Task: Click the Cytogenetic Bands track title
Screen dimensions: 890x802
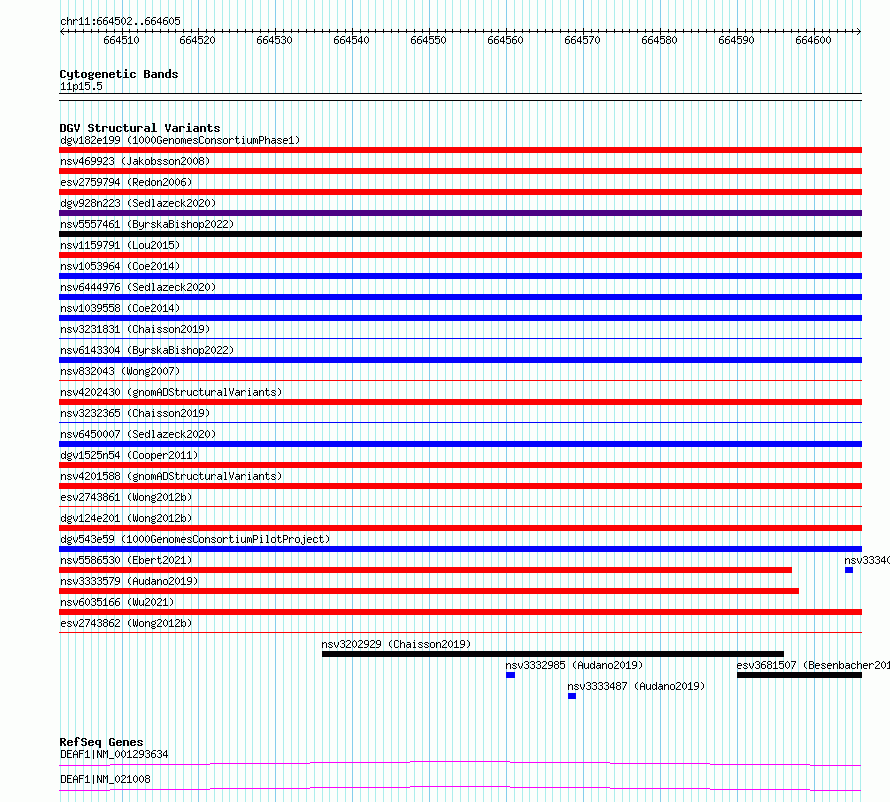Action: click(x=119, y=74)
